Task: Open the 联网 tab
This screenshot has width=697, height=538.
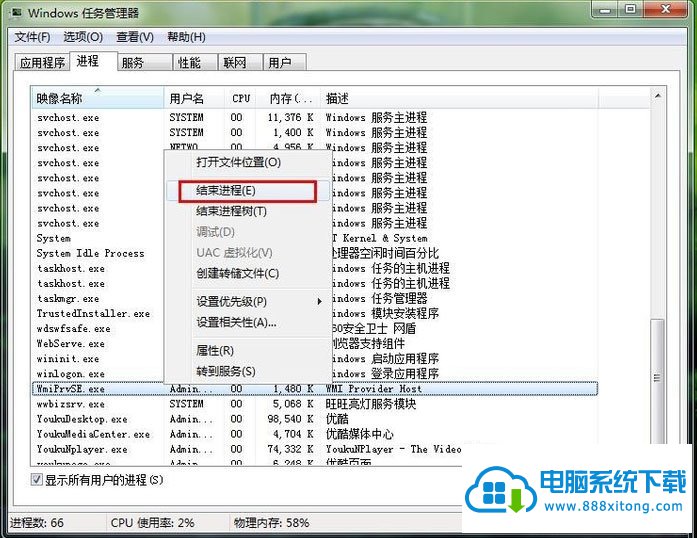Action: (235, 63)
